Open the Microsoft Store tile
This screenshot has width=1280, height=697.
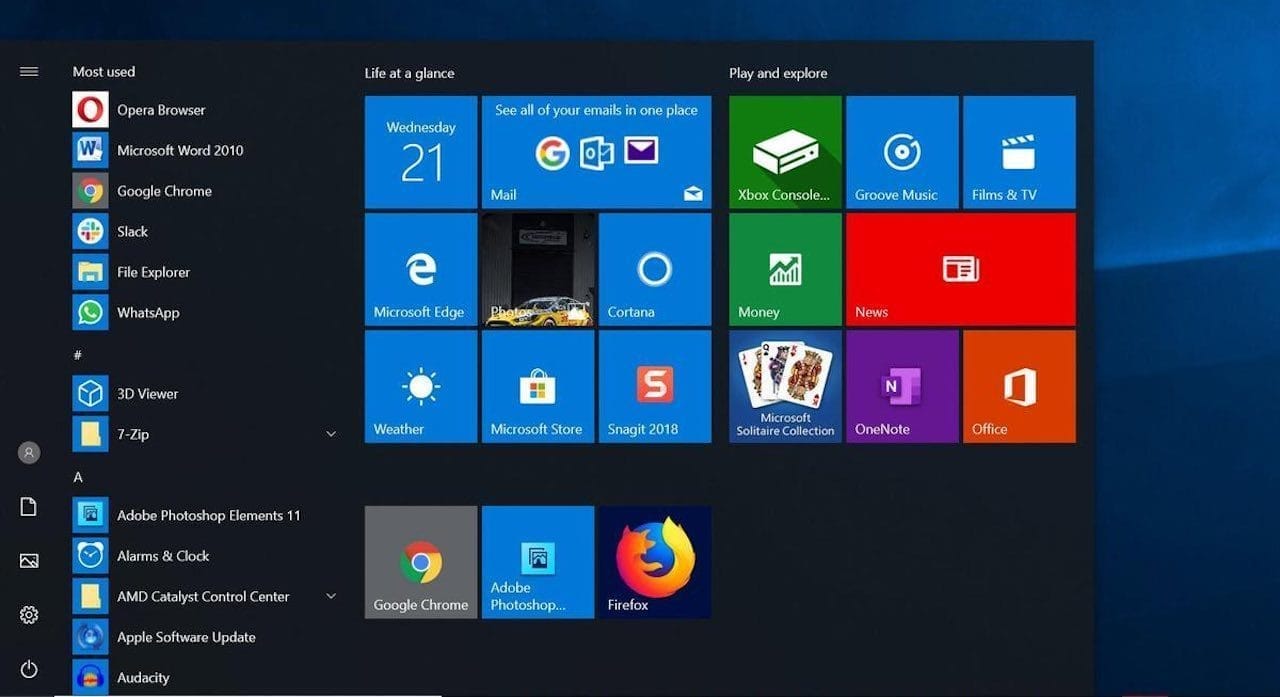(538, 386)
